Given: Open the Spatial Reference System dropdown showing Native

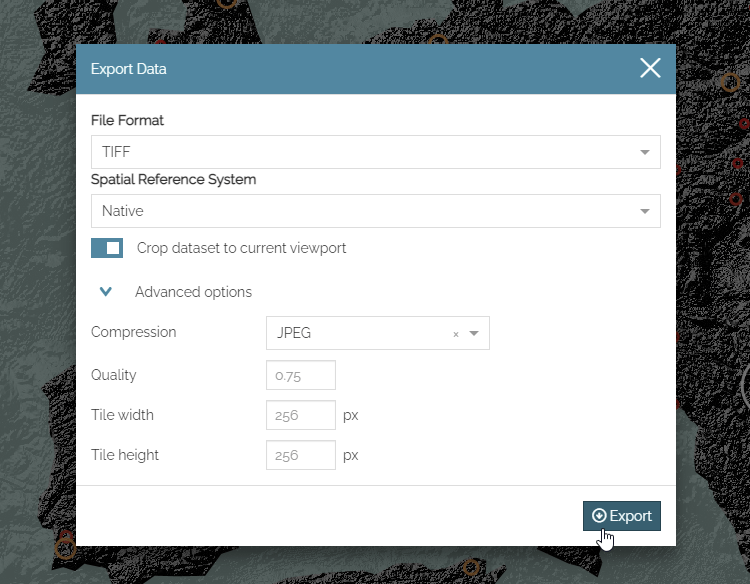Looking at the screenshot, I should click(x=375, y=211).
